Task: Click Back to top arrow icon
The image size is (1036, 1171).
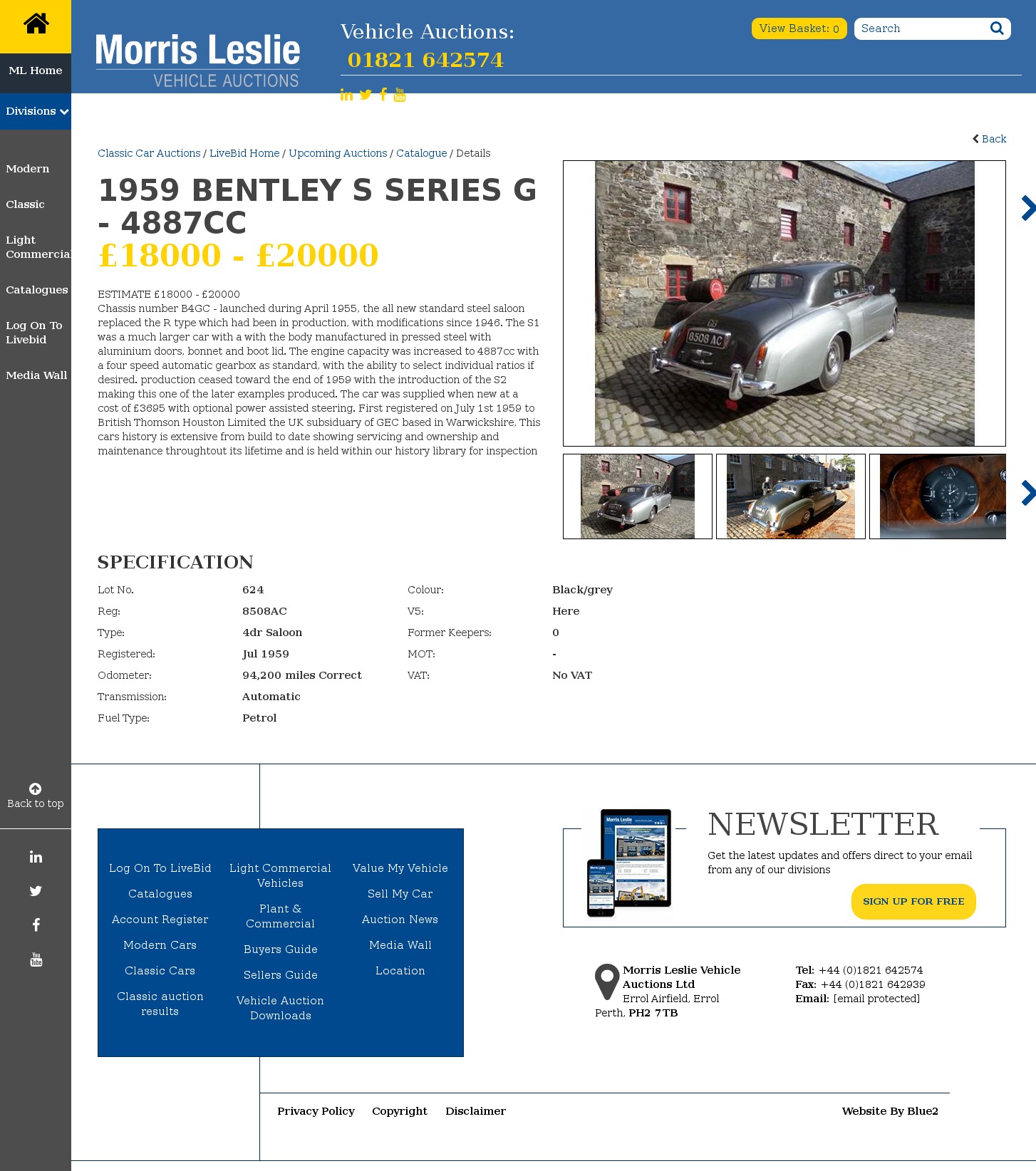Action: 36,789
